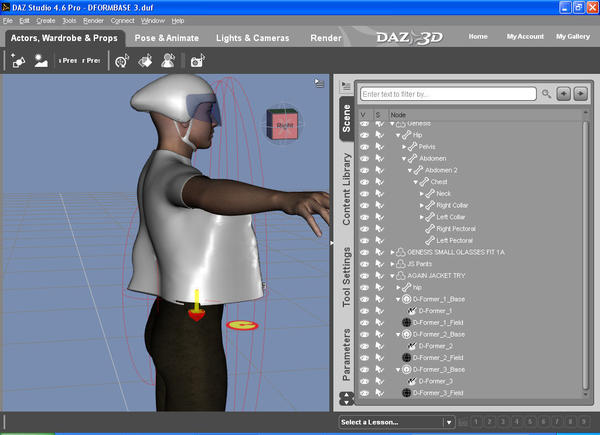
Task: Click the scene list vertical scrollbar
Action: click(585, 254)
